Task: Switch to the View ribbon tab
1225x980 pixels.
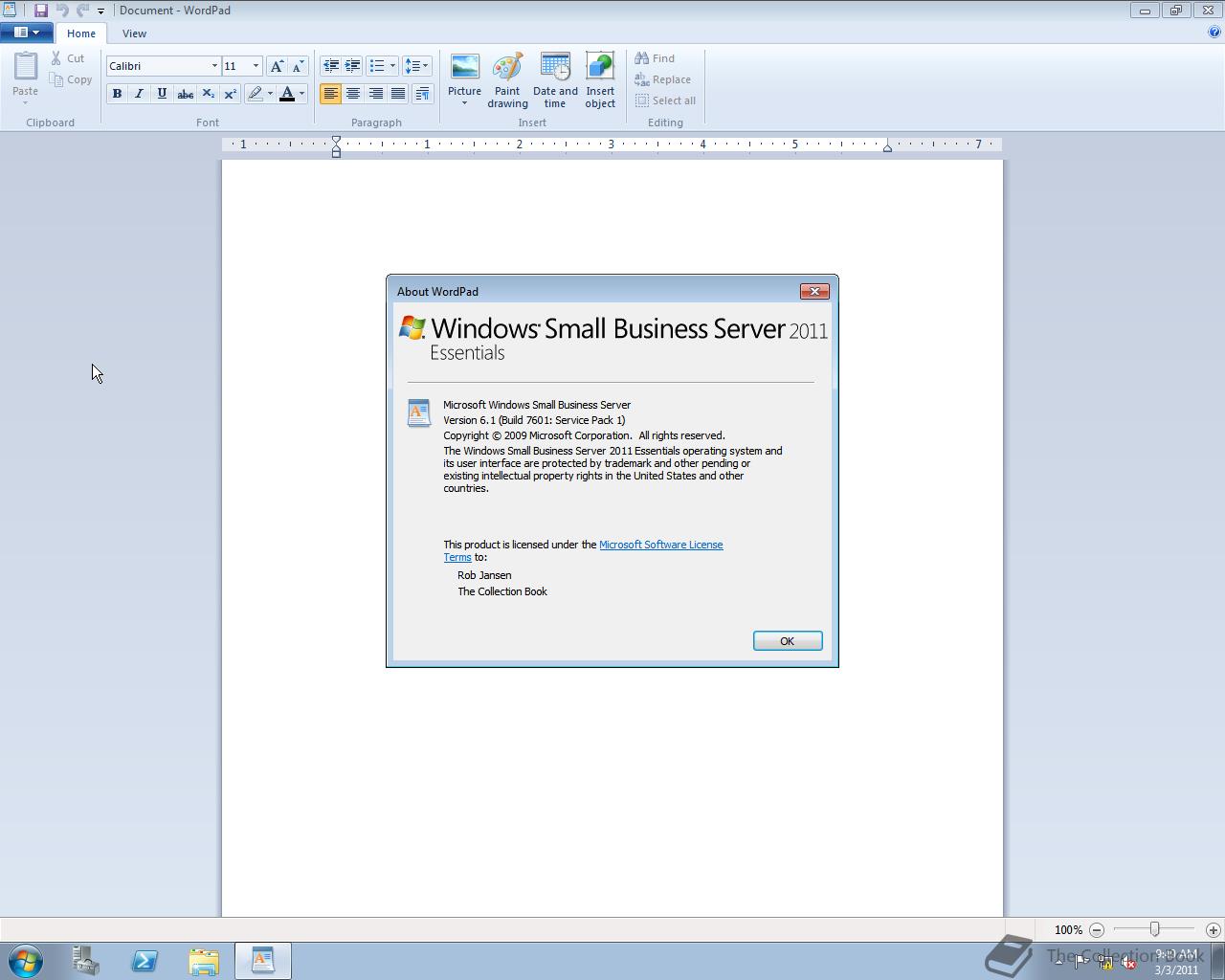Action: pos(134,33)
